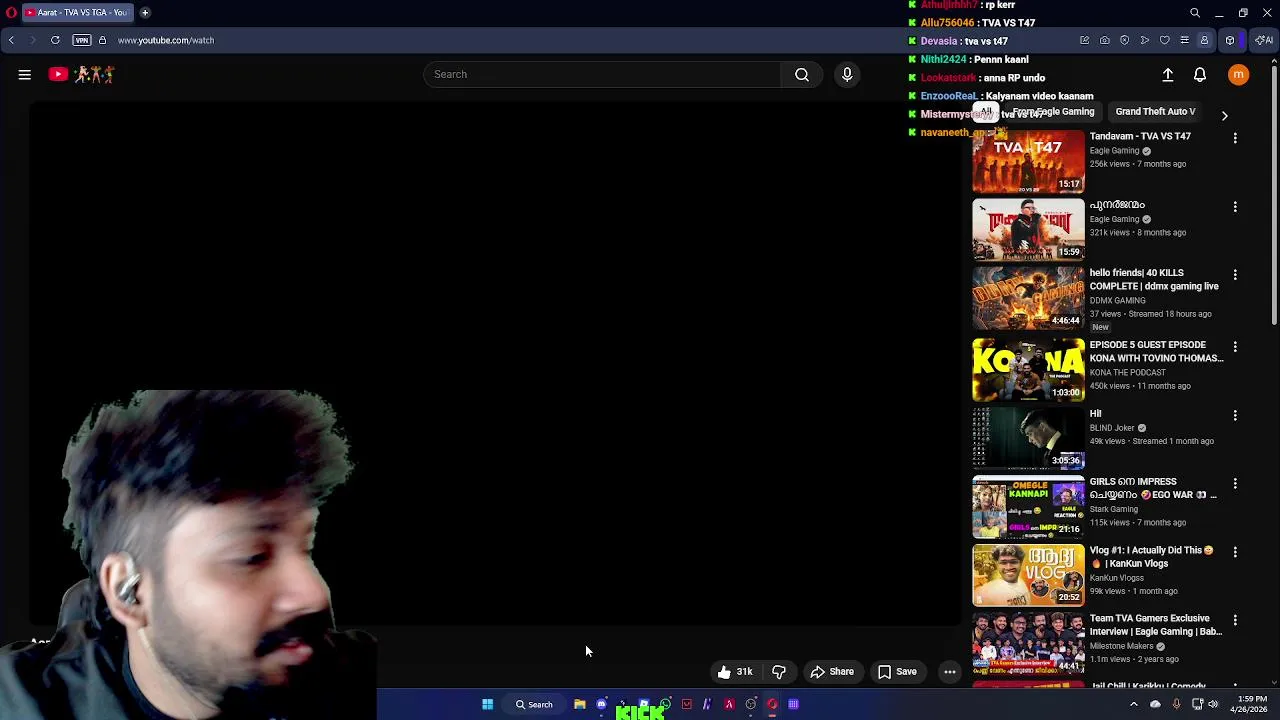Open options for Team TVA Gamers Interview video
The image size is (1280, 720).
coord(1235,620)
